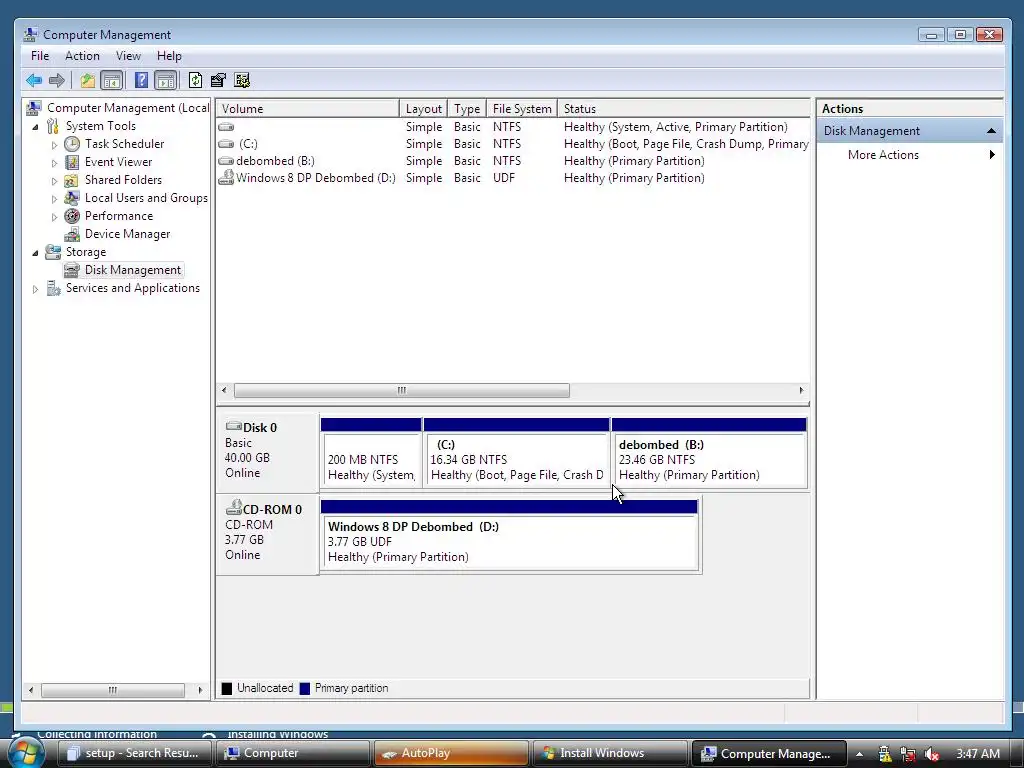Expand the Services and Applications arrow
Viewport: 1024px width, 768px height.
tap(35, 289)
